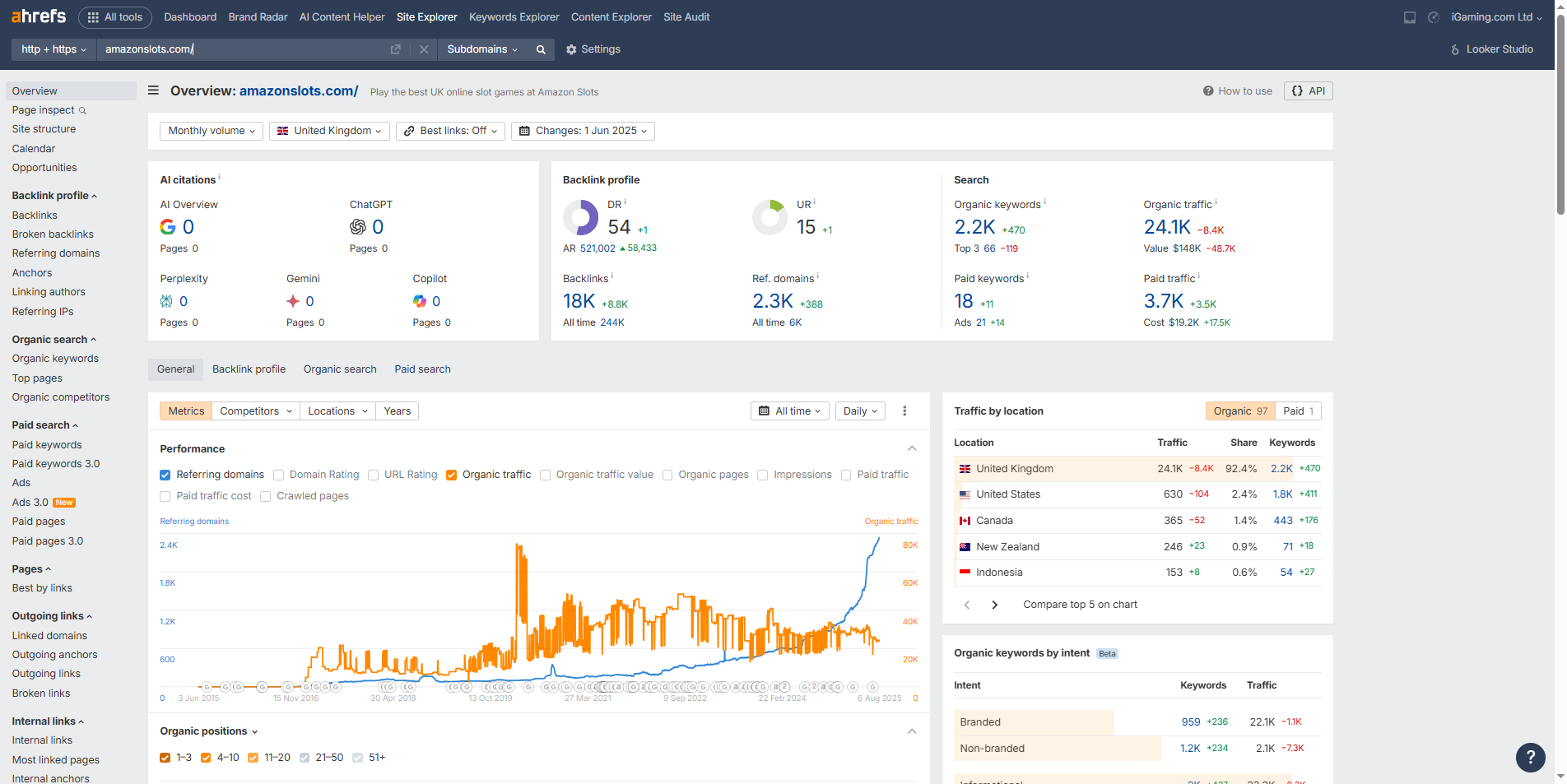Enable URL Rating metric
Screen dimensions: 1567x784
coord(373,475)
